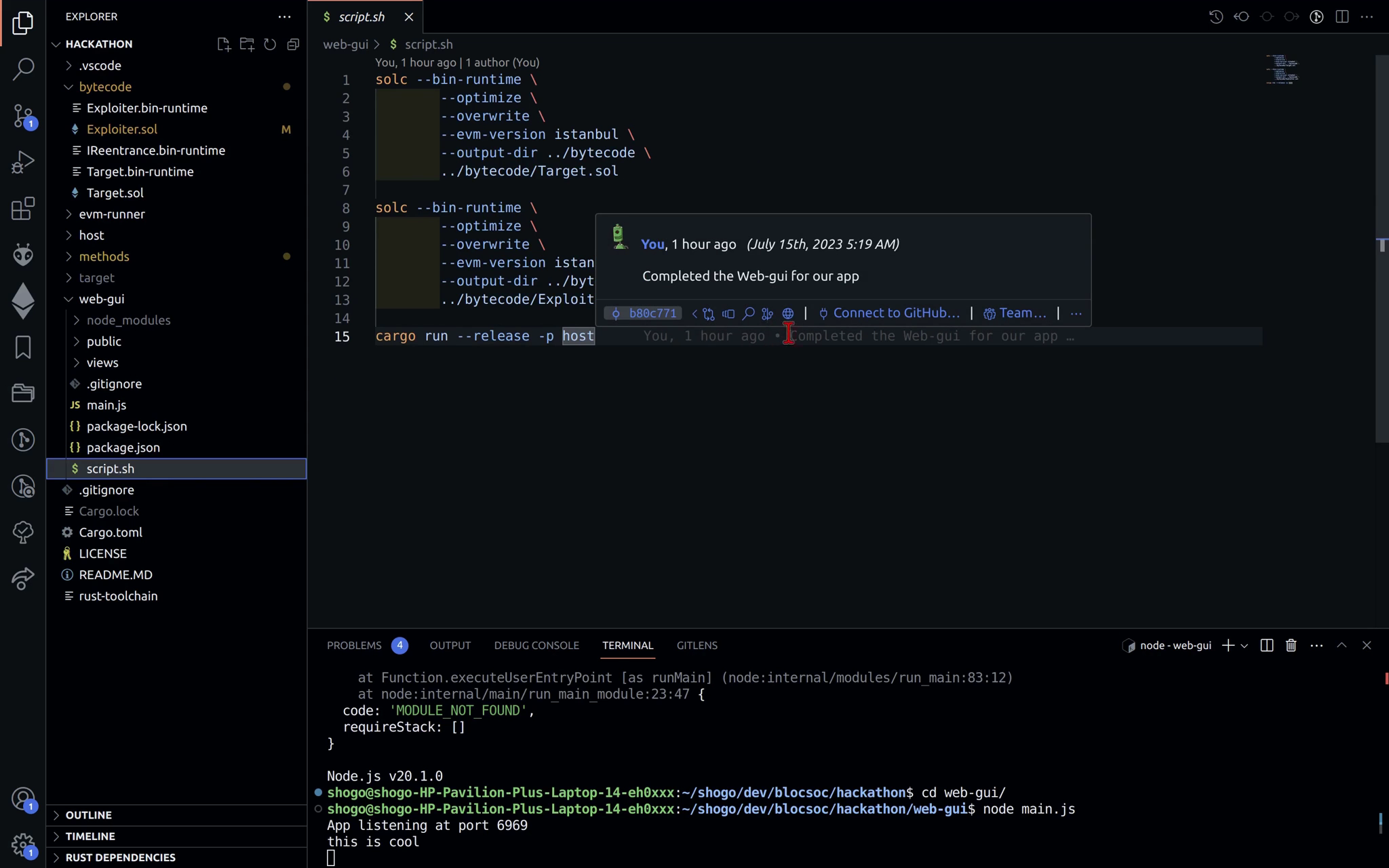Split the editor to the right
The image size is (1389, 868).
pos(1342,17)
